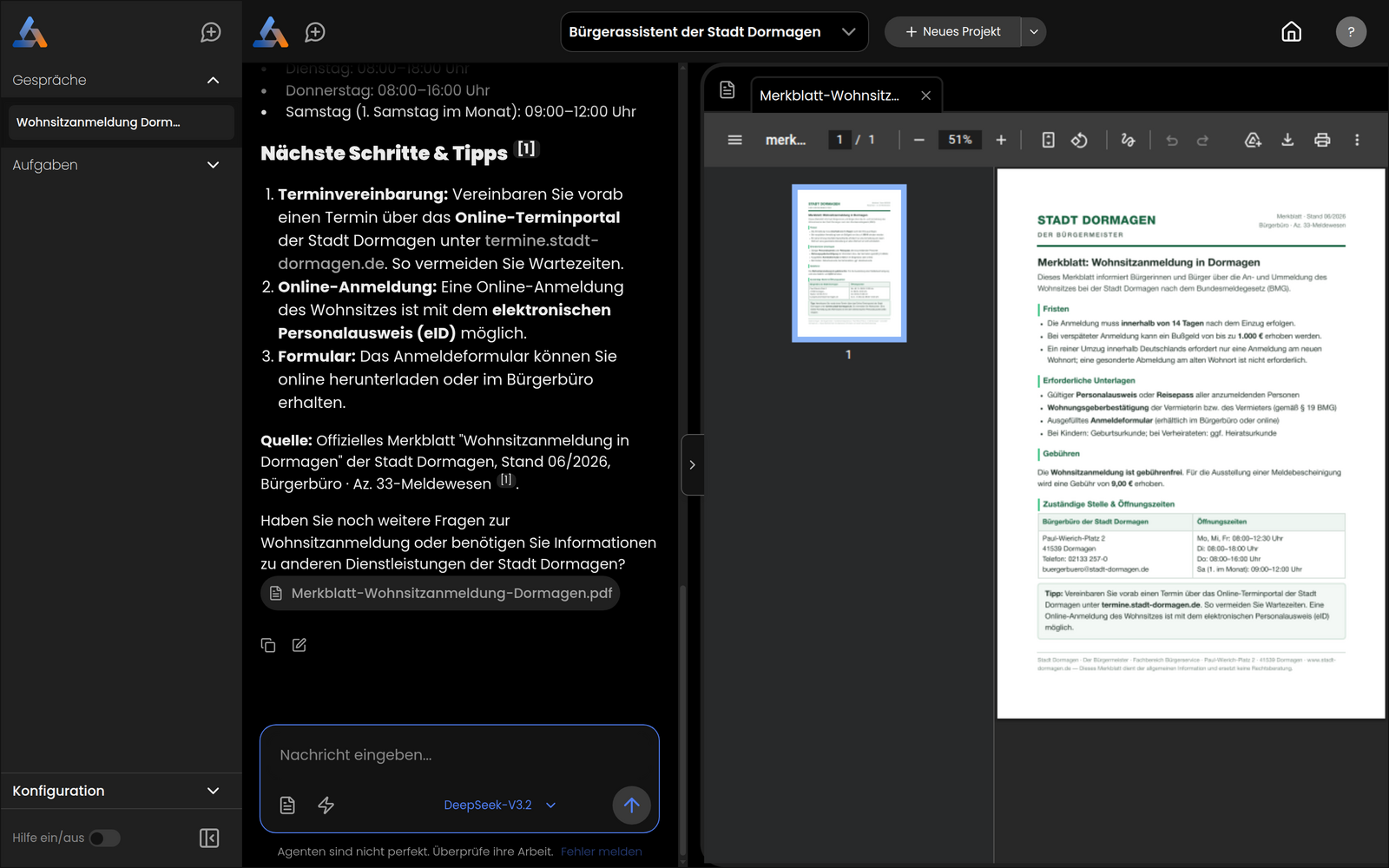Screen dimensions: 1389x868
Task: Attach a document to the message
Action: [288, 806]
